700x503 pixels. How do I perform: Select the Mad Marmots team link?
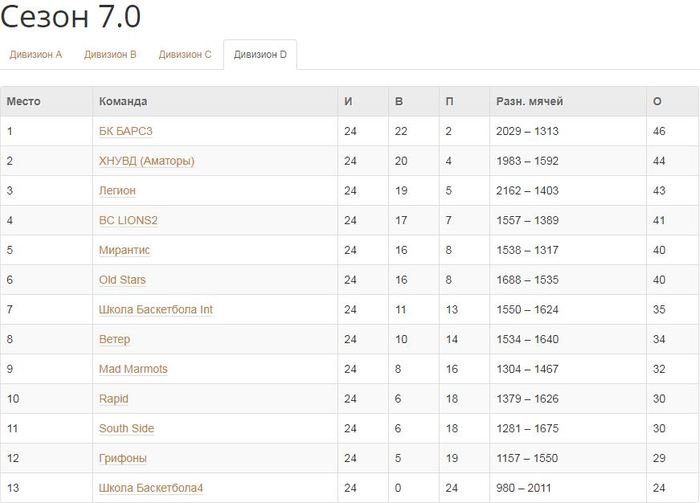tap(133, 369)
